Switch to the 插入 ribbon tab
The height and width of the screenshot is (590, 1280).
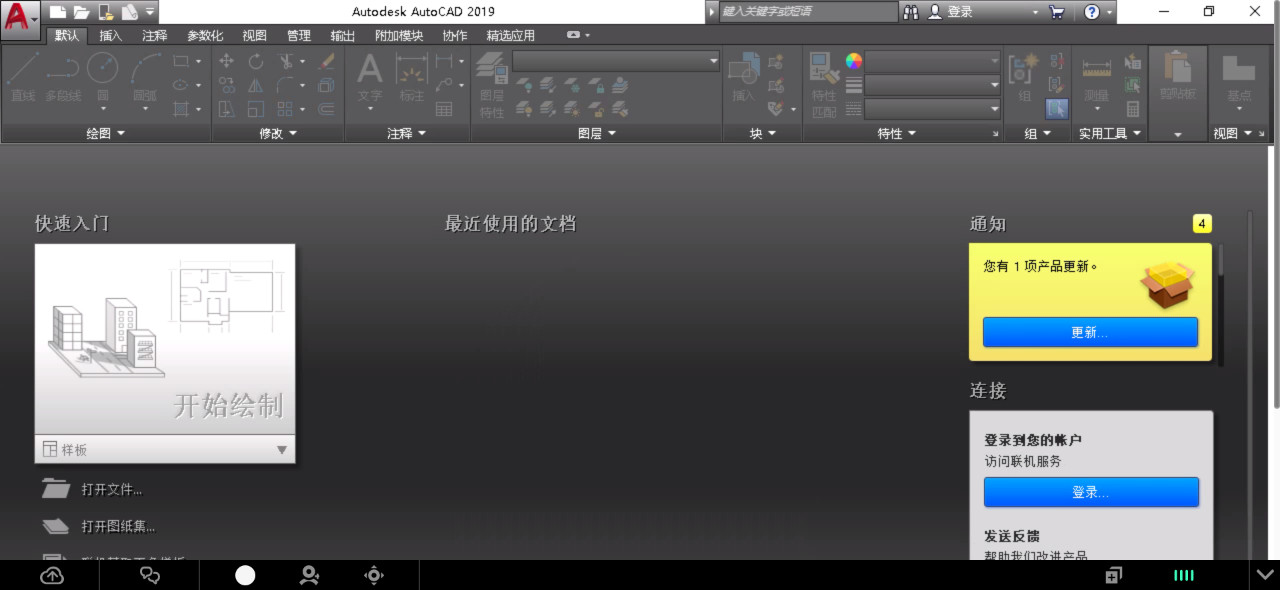111,35
